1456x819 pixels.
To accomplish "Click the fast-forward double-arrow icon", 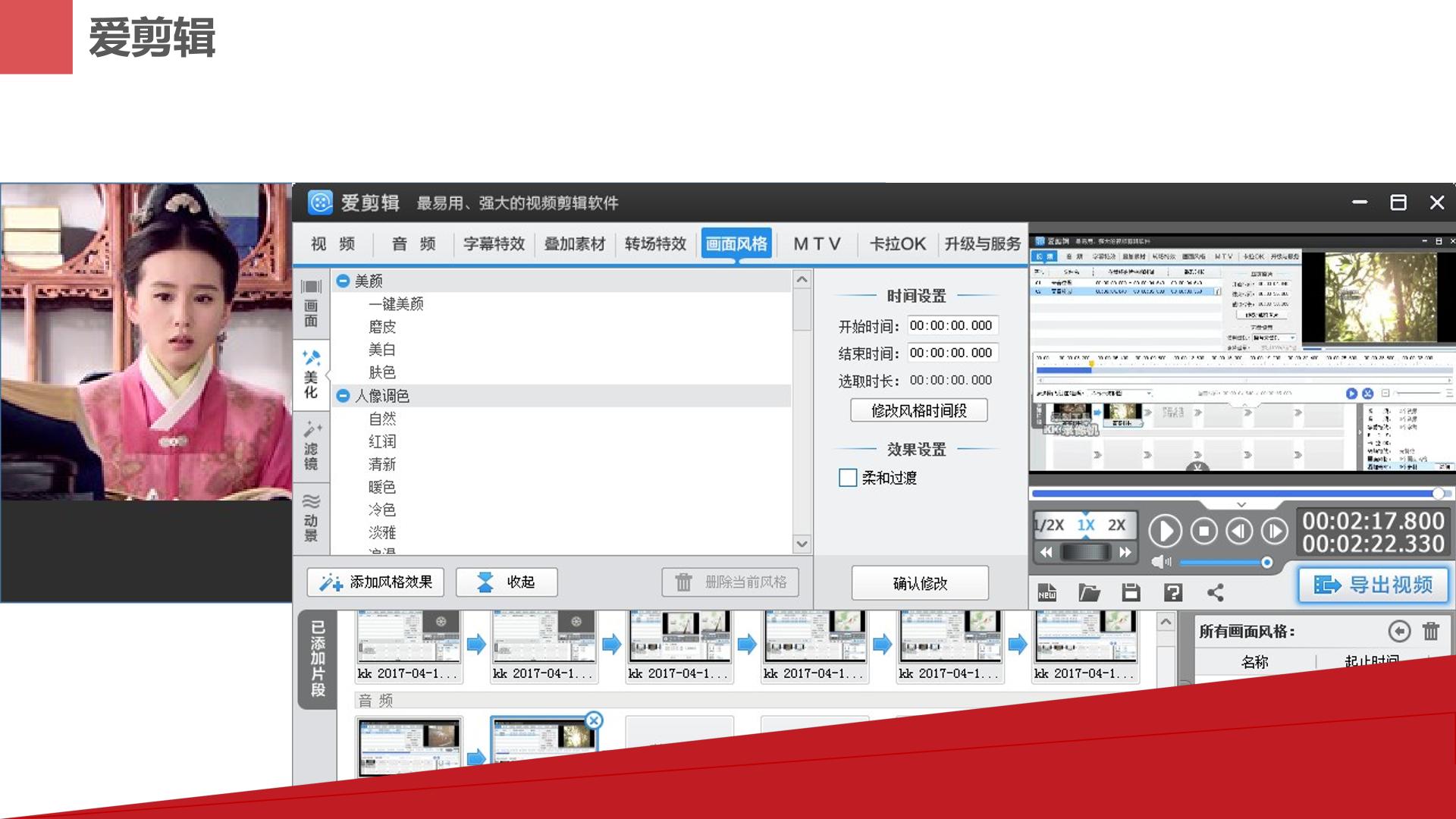I will pos(1125,552).
